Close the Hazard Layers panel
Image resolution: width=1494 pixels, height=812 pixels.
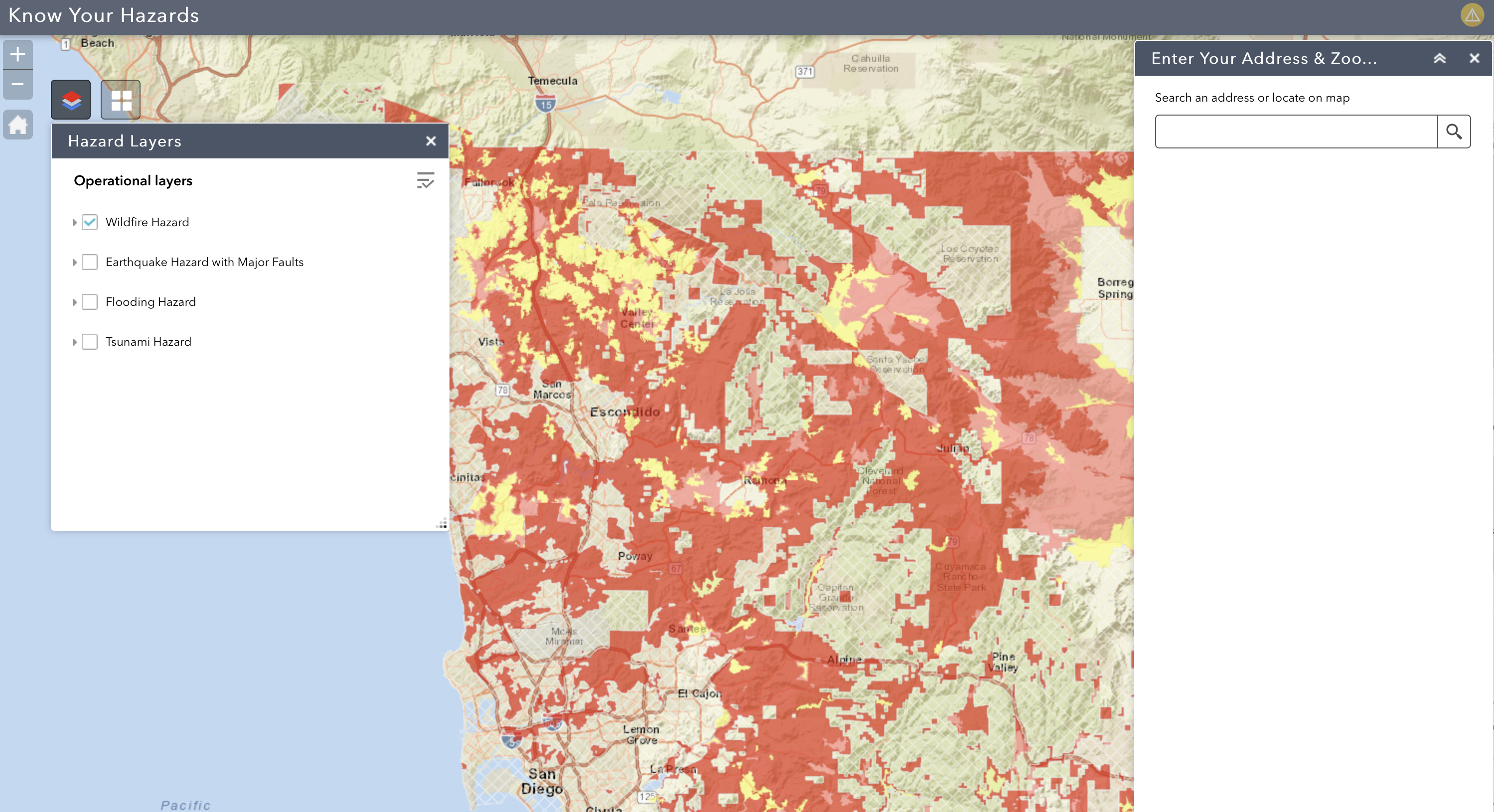click(x=431, y=141)
